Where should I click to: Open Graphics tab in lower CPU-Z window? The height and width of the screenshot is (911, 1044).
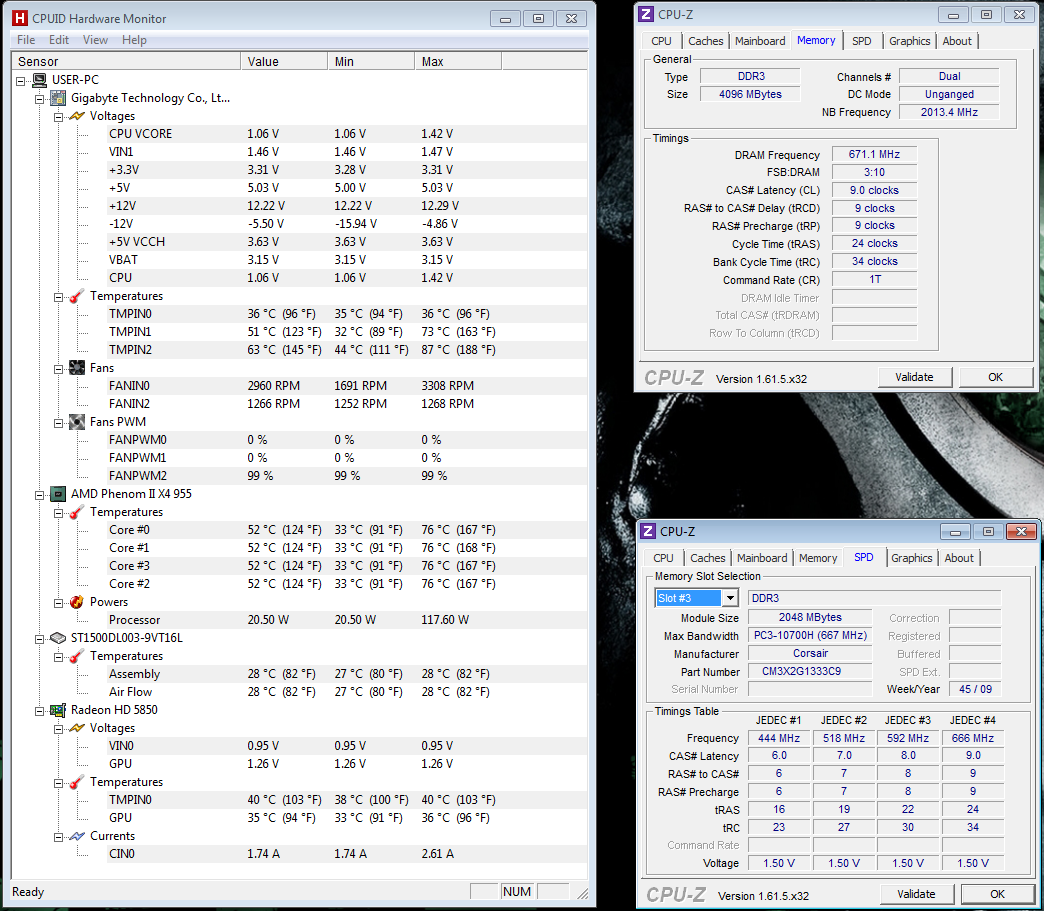[912, 558]
